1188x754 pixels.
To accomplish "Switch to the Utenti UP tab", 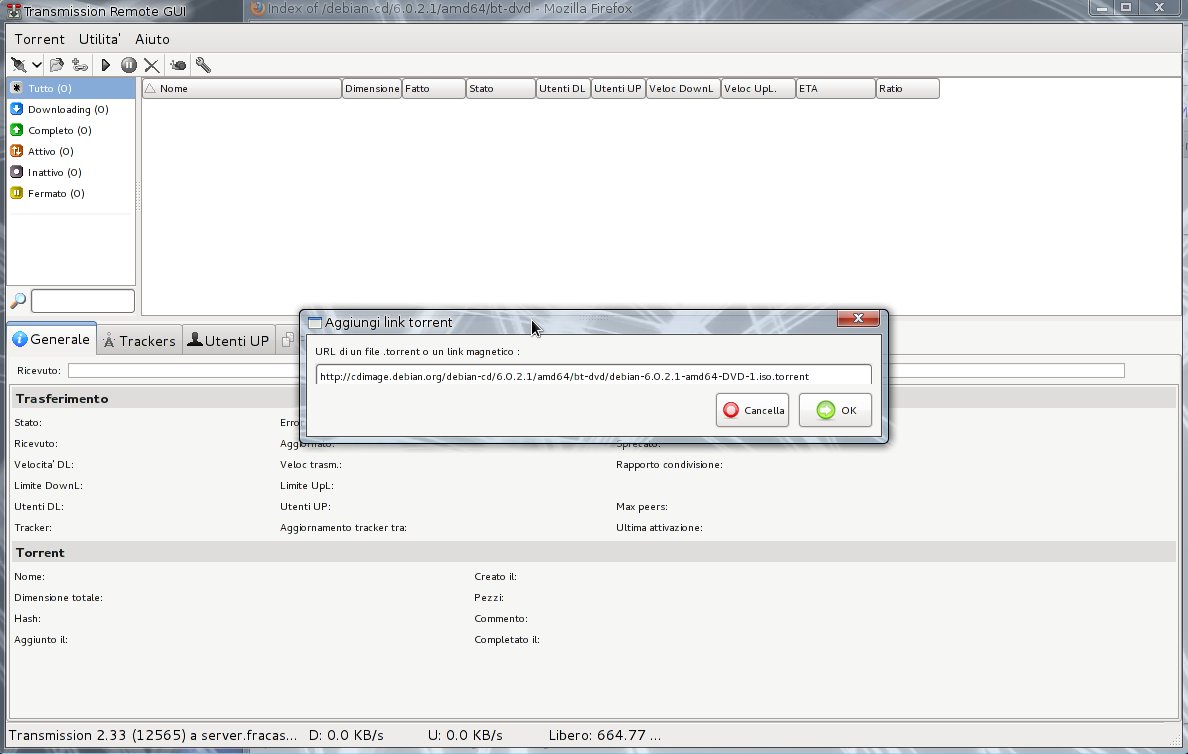I will (x=228, y=341).
